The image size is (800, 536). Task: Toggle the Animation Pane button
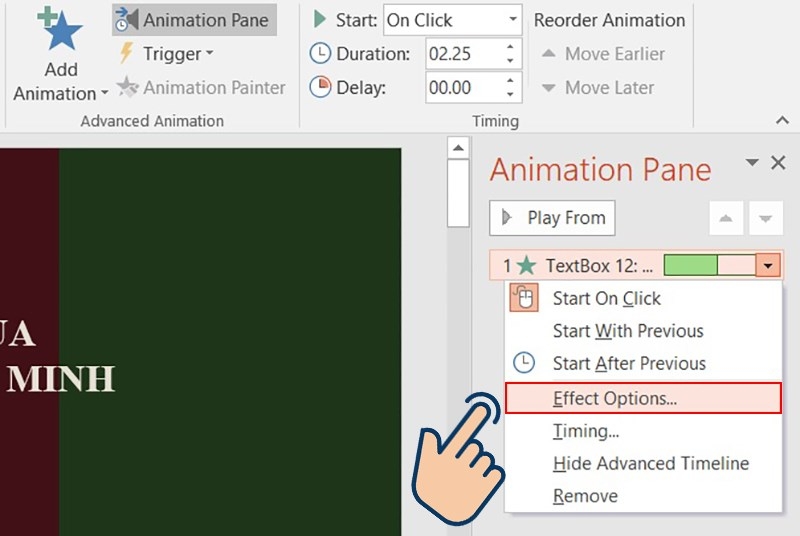tap(194, 20)
